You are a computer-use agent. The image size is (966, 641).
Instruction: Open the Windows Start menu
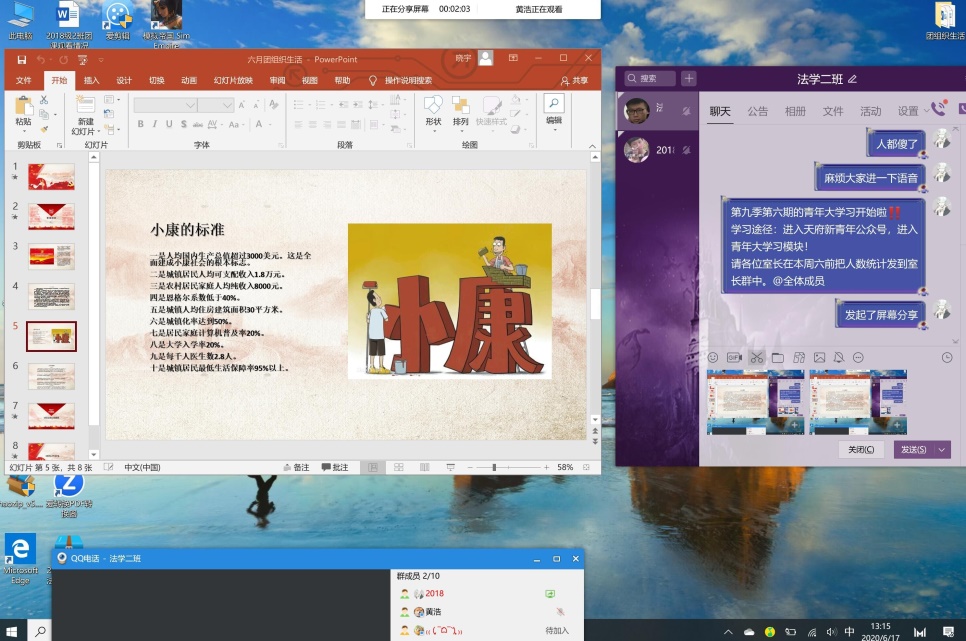tap(11, 631)
